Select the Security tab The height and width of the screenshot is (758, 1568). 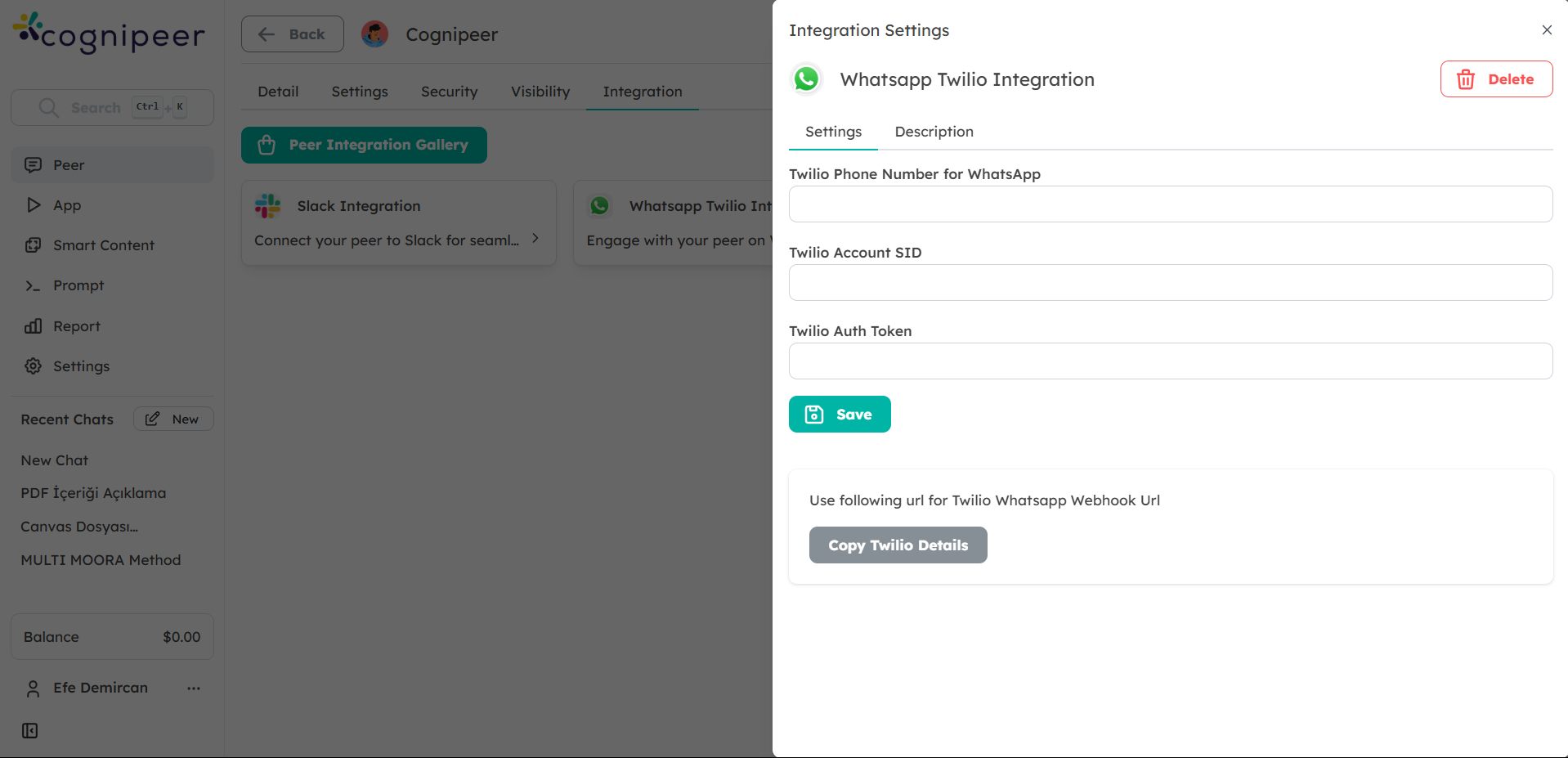[x=449, y=92]
